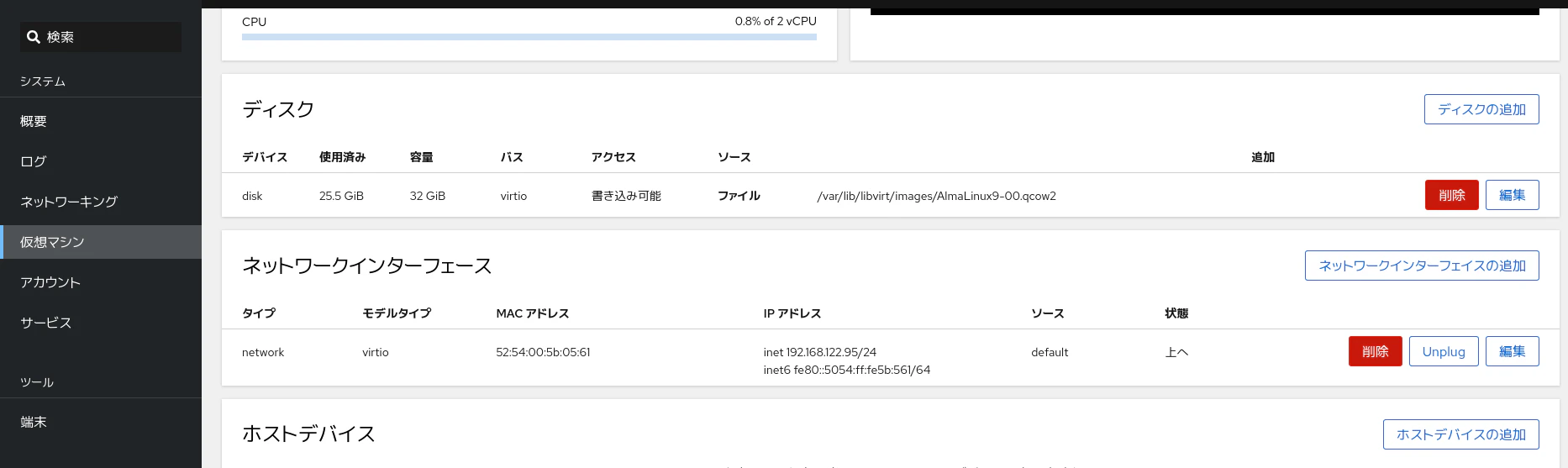Click the ディスク section heading
Screen dimensions: 1568x468
point(278,109)
